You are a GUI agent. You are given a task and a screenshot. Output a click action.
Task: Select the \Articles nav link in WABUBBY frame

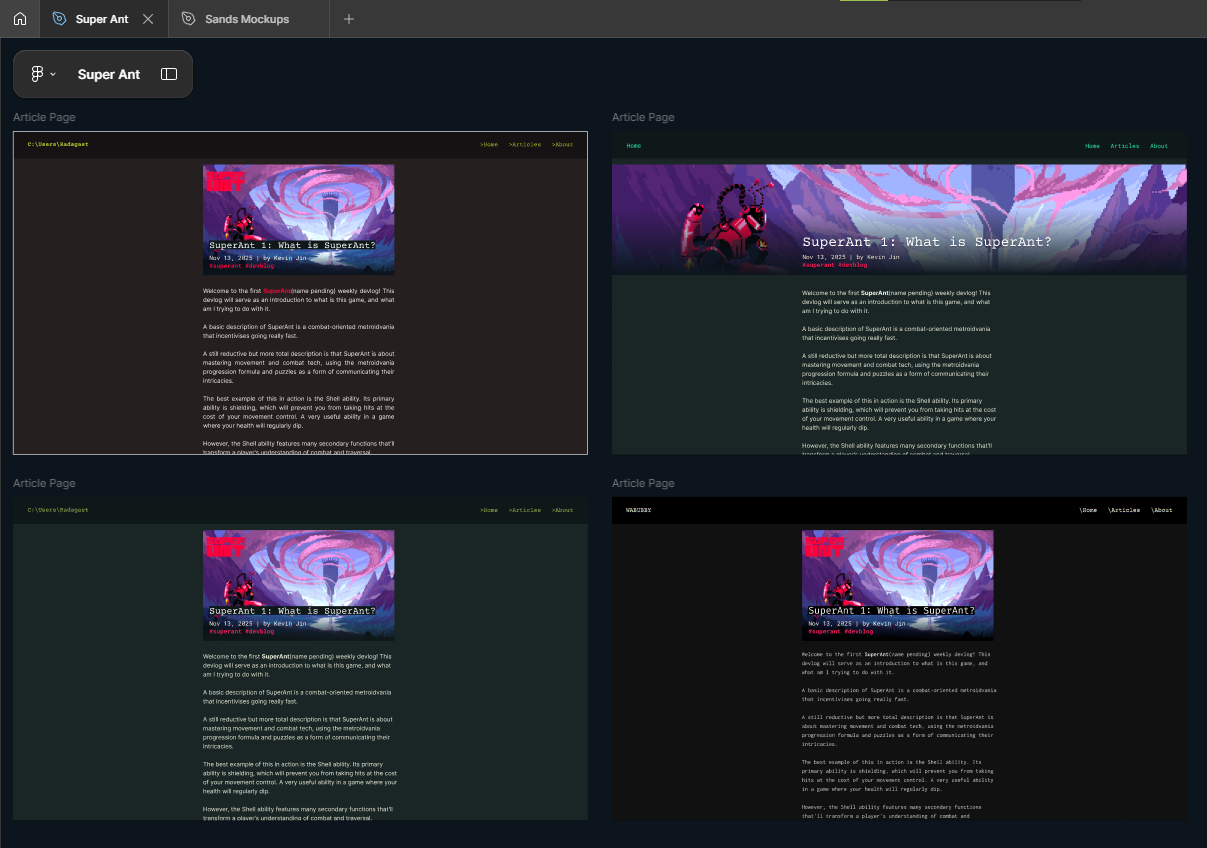point(1124,510)
